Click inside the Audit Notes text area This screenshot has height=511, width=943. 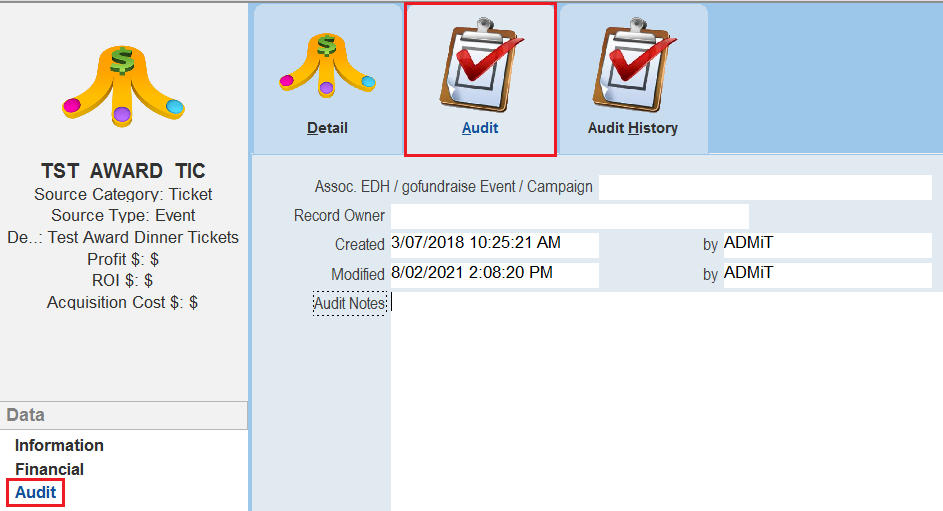pyautogui.click(x=666, y=401)
